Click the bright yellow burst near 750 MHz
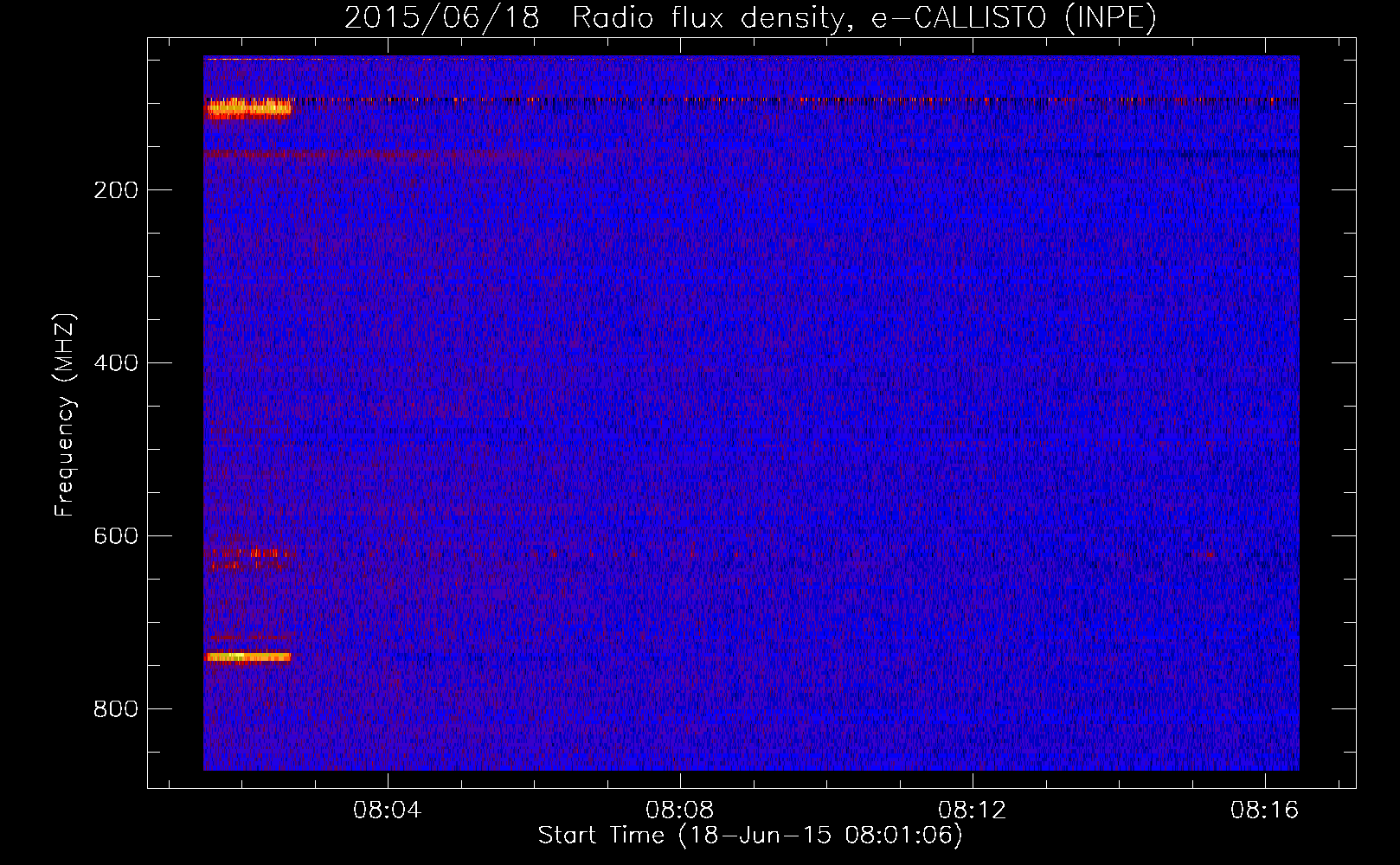 click(247, 657)
